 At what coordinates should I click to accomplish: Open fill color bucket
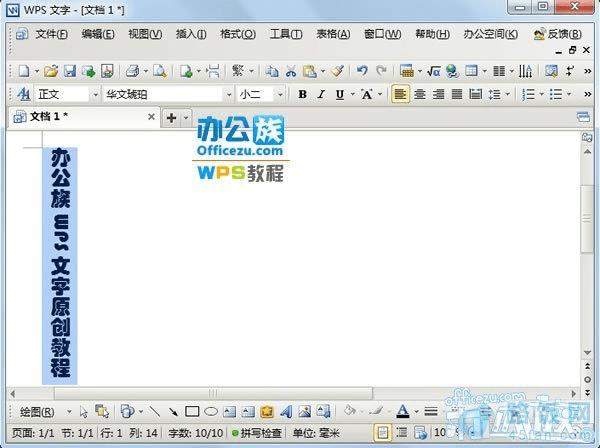coord(350,412)
